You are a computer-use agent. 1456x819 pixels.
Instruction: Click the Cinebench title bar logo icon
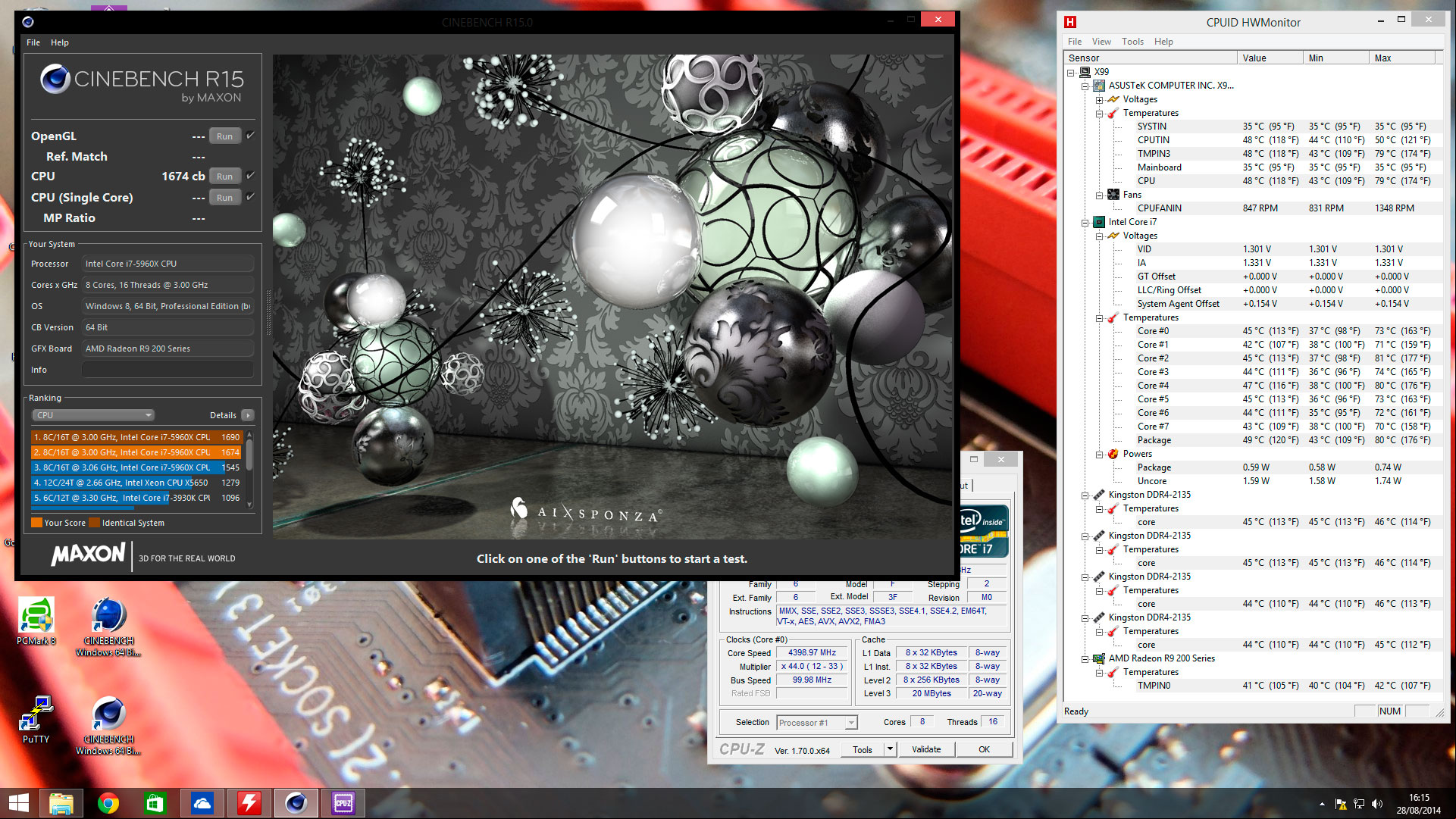pyautogui.click(x=27, y=22)
